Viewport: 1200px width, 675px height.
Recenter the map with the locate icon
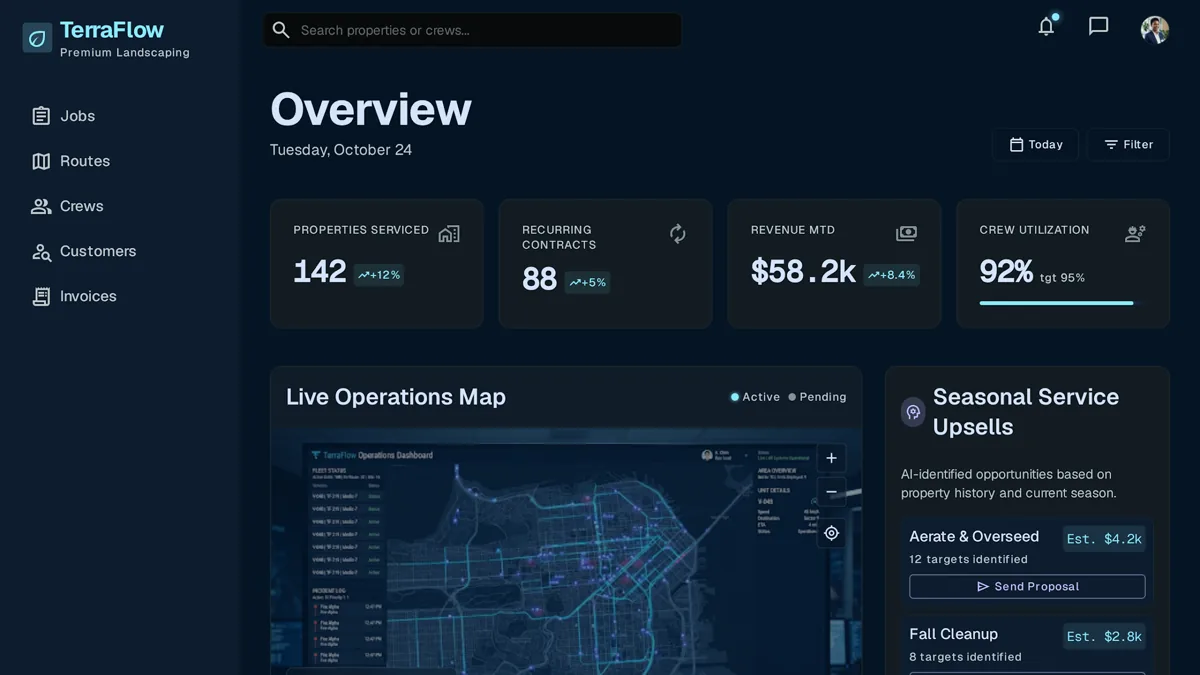pyautogui.click(x=831, y=533)
